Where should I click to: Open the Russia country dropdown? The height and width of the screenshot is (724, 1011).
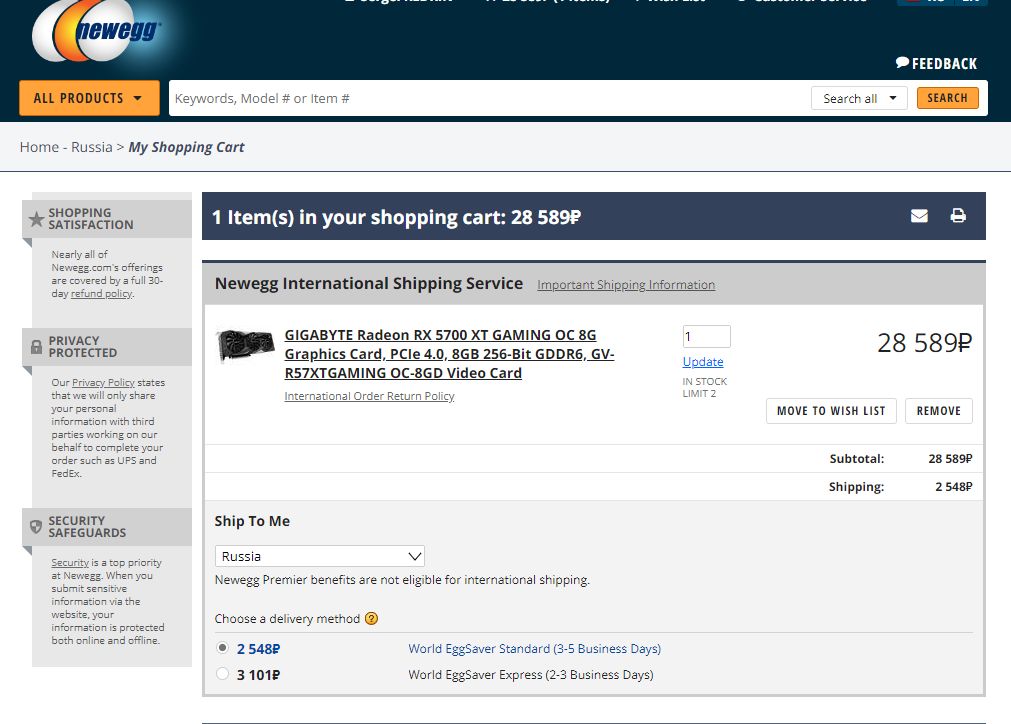point(319,556)
